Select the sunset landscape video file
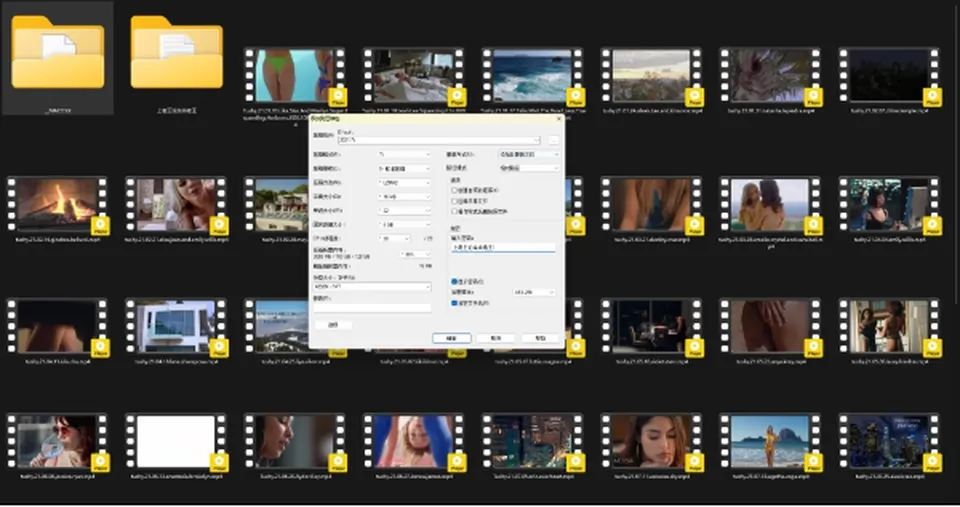960x507 pixels. [x=651, y=76]
